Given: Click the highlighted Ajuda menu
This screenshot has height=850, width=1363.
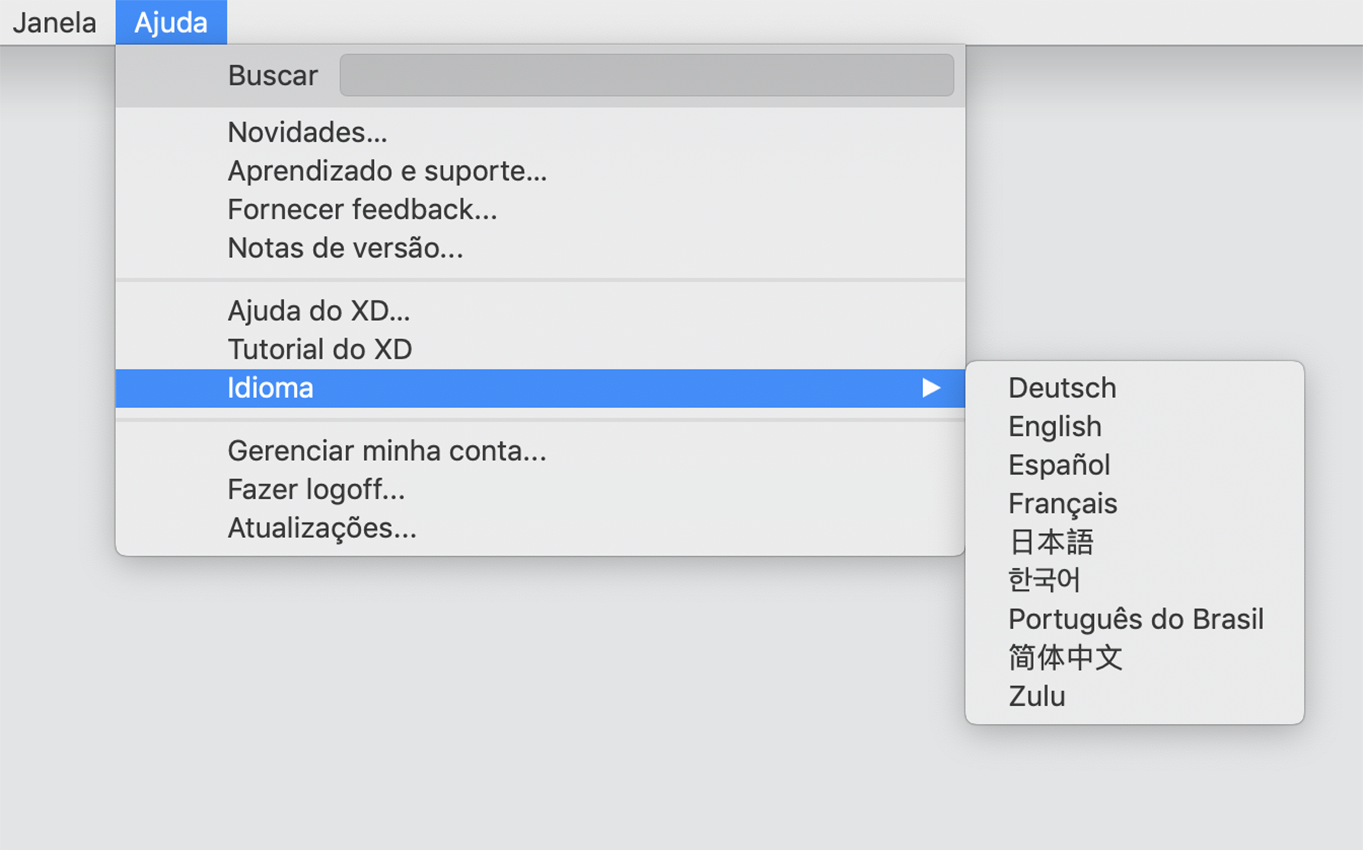Looking at the screenshot, I should [170, 22].
